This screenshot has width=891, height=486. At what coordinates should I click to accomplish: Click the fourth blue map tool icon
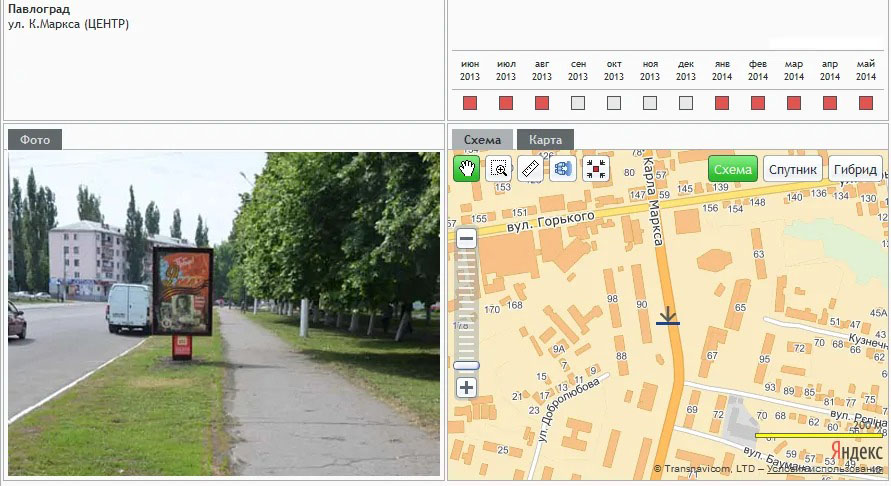(x=563, y=169)
